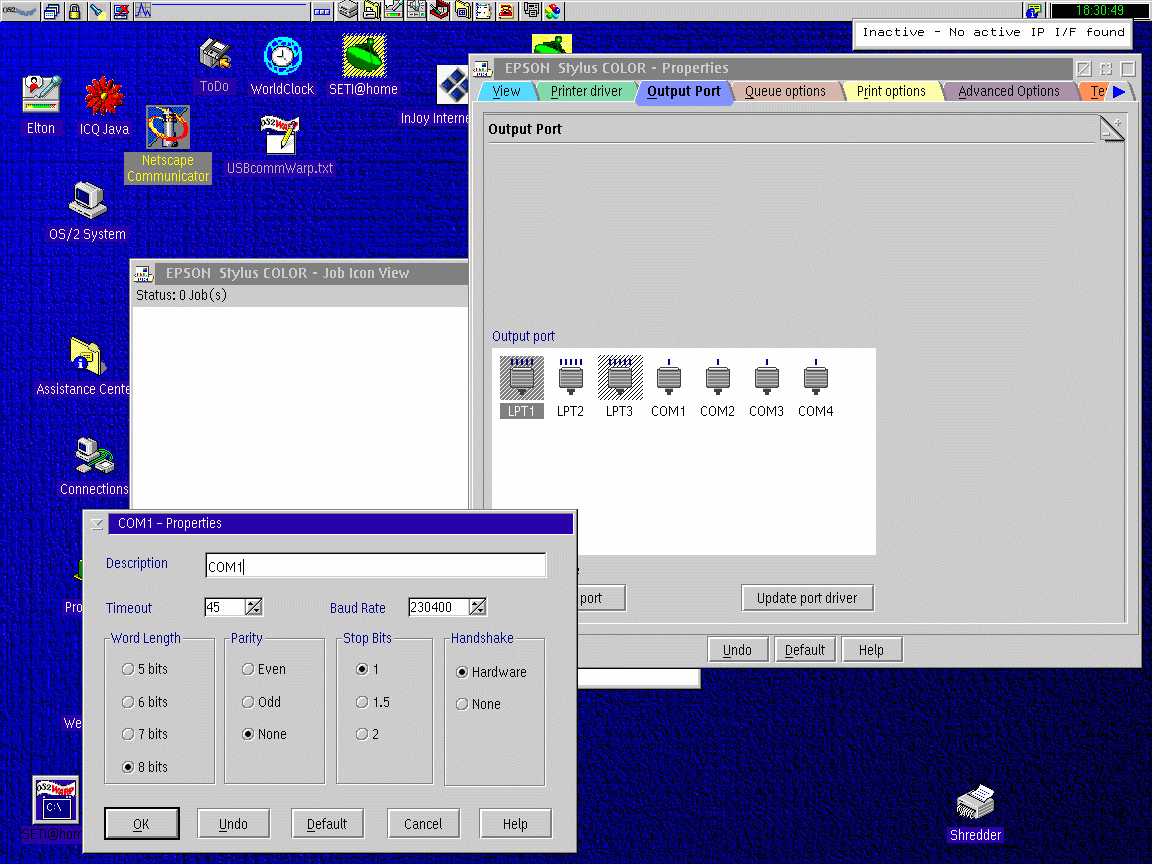Click Help in EPSON Properties window
The width and height of the screenshot is (1152, 864).
[871, 650]
